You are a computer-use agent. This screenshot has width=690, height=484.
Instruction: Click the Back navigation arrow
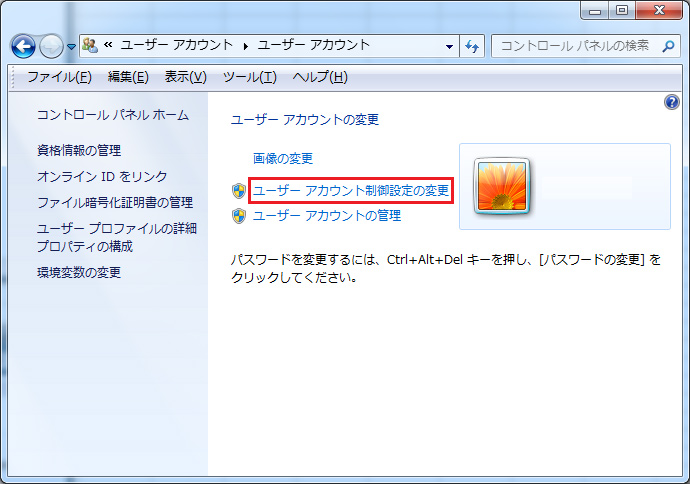(x=23, y=46)
